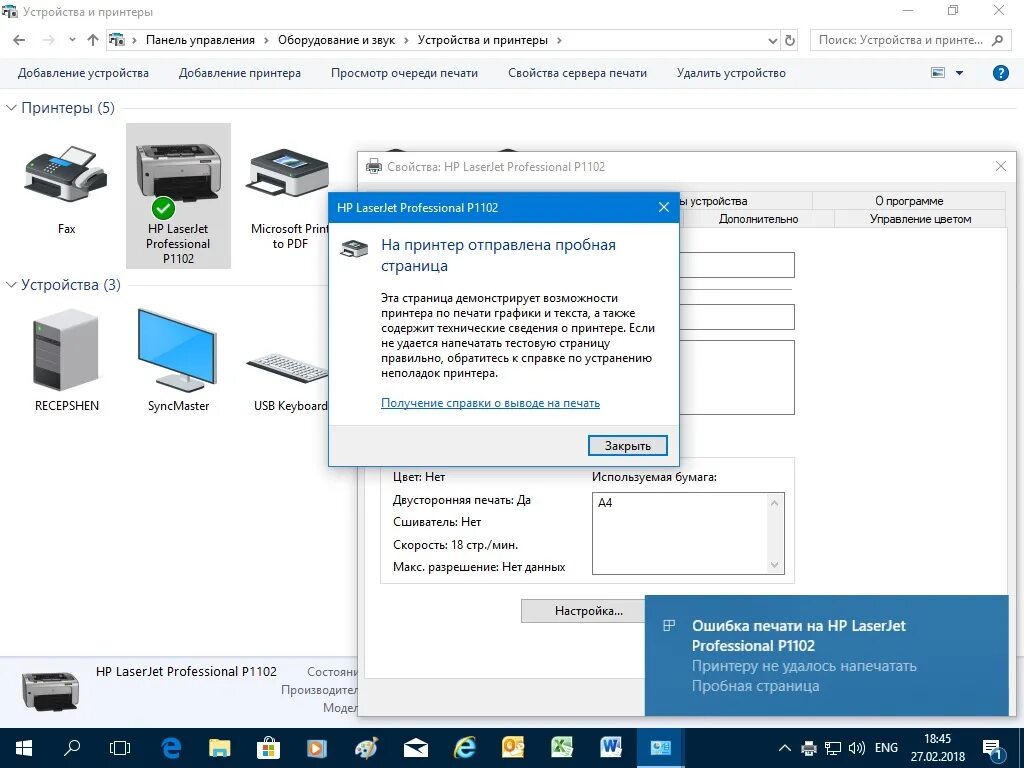Viewport: 1024px width, 768px height.
Task: Collapse the Принтеры (5) group
Action: click(x=11, y=108)
